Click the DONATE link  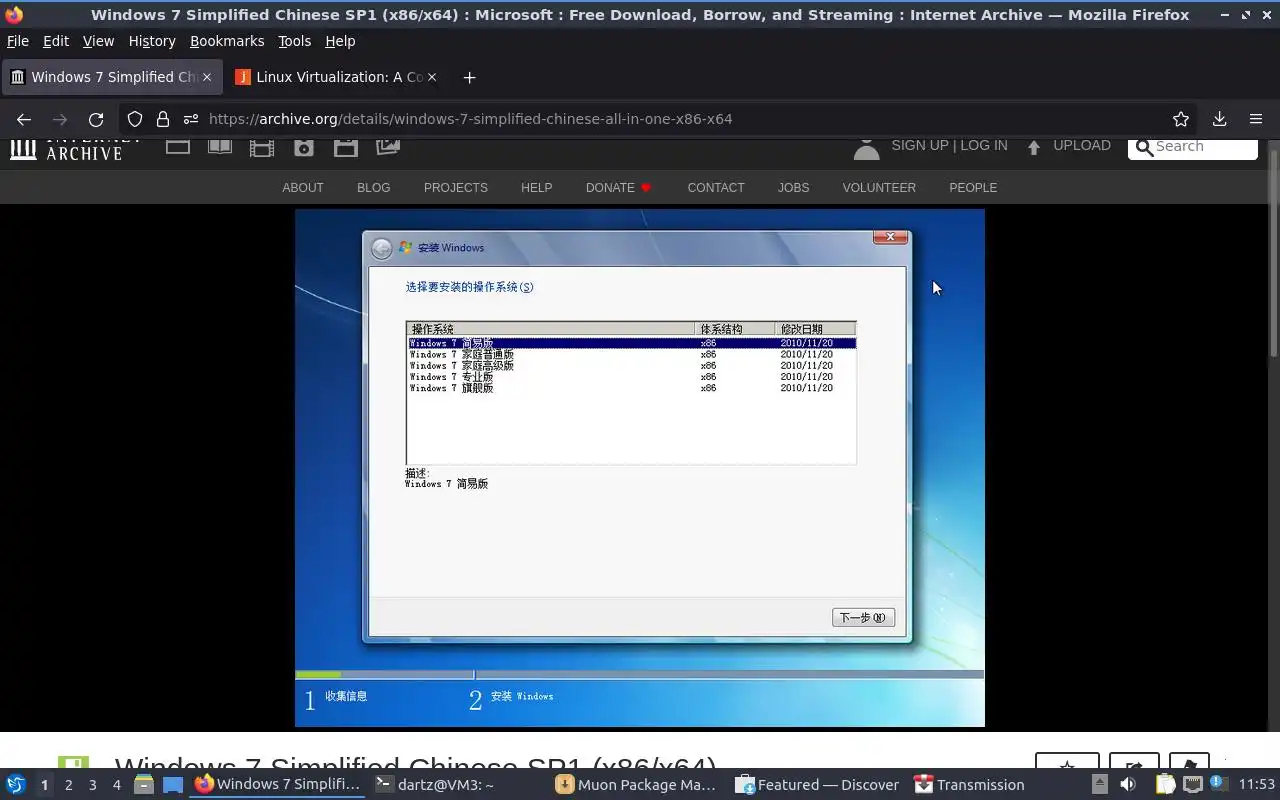618,188
